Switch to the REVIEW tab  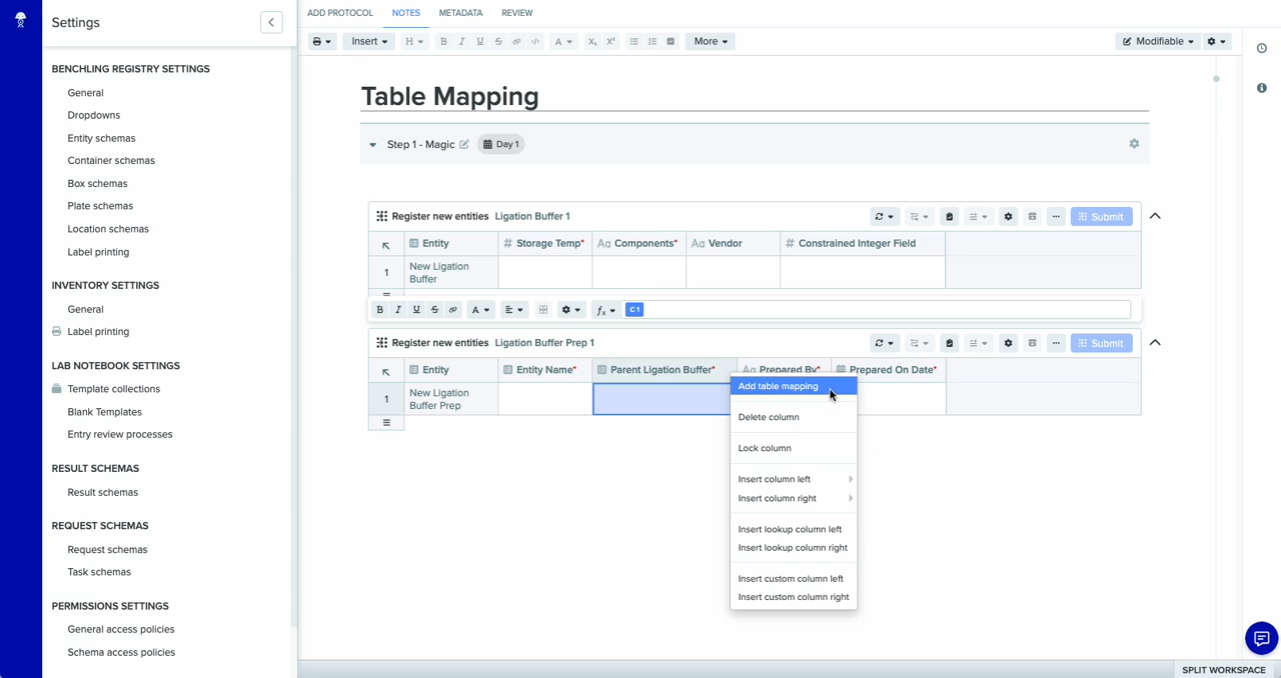pyautogui.click(x=517, y=13)
